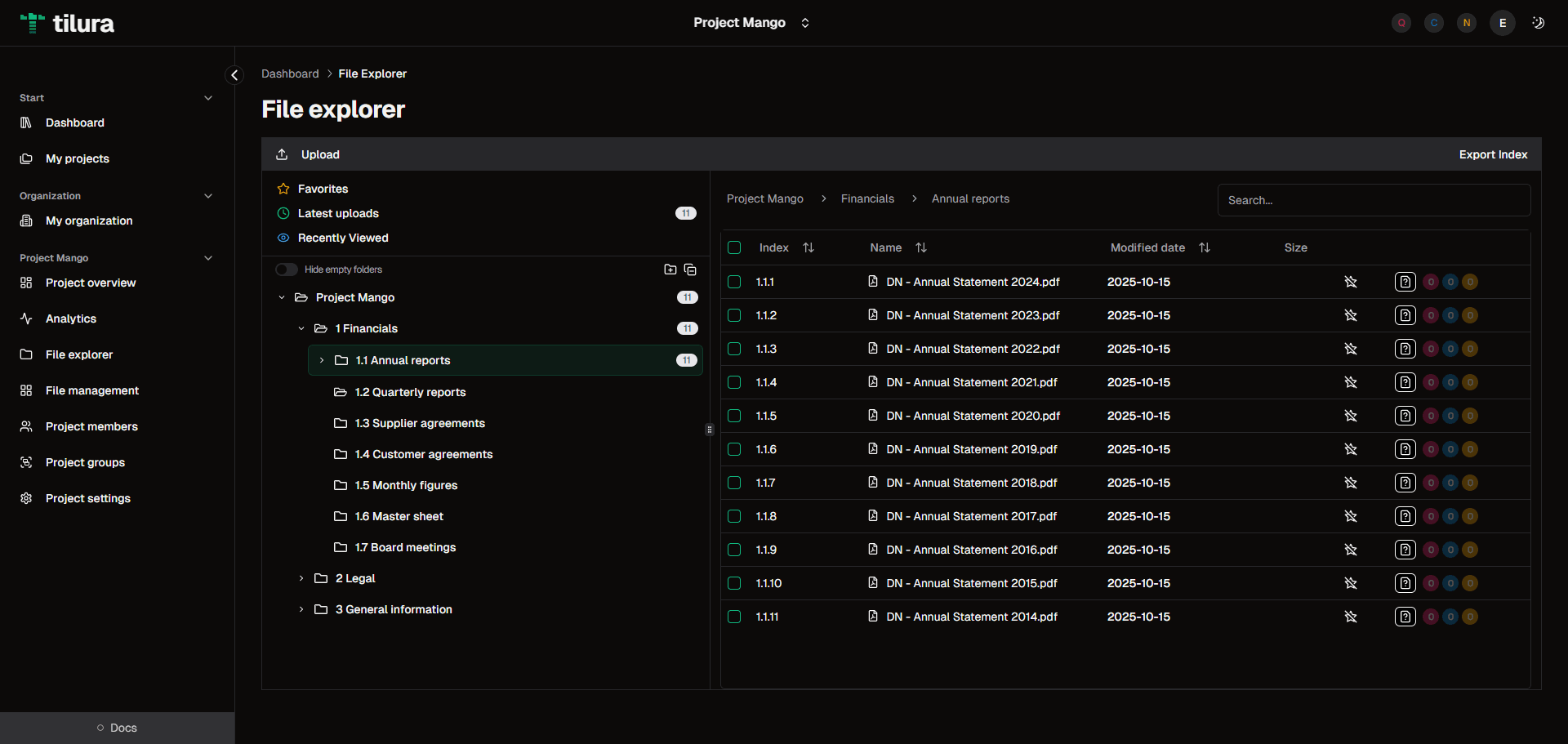Image resolution: width=1568 pixels, height=744 pixels.
Task: Open the Project Mango project switcher dropdown
Action: pyautogui.click(x=751, y=23)
